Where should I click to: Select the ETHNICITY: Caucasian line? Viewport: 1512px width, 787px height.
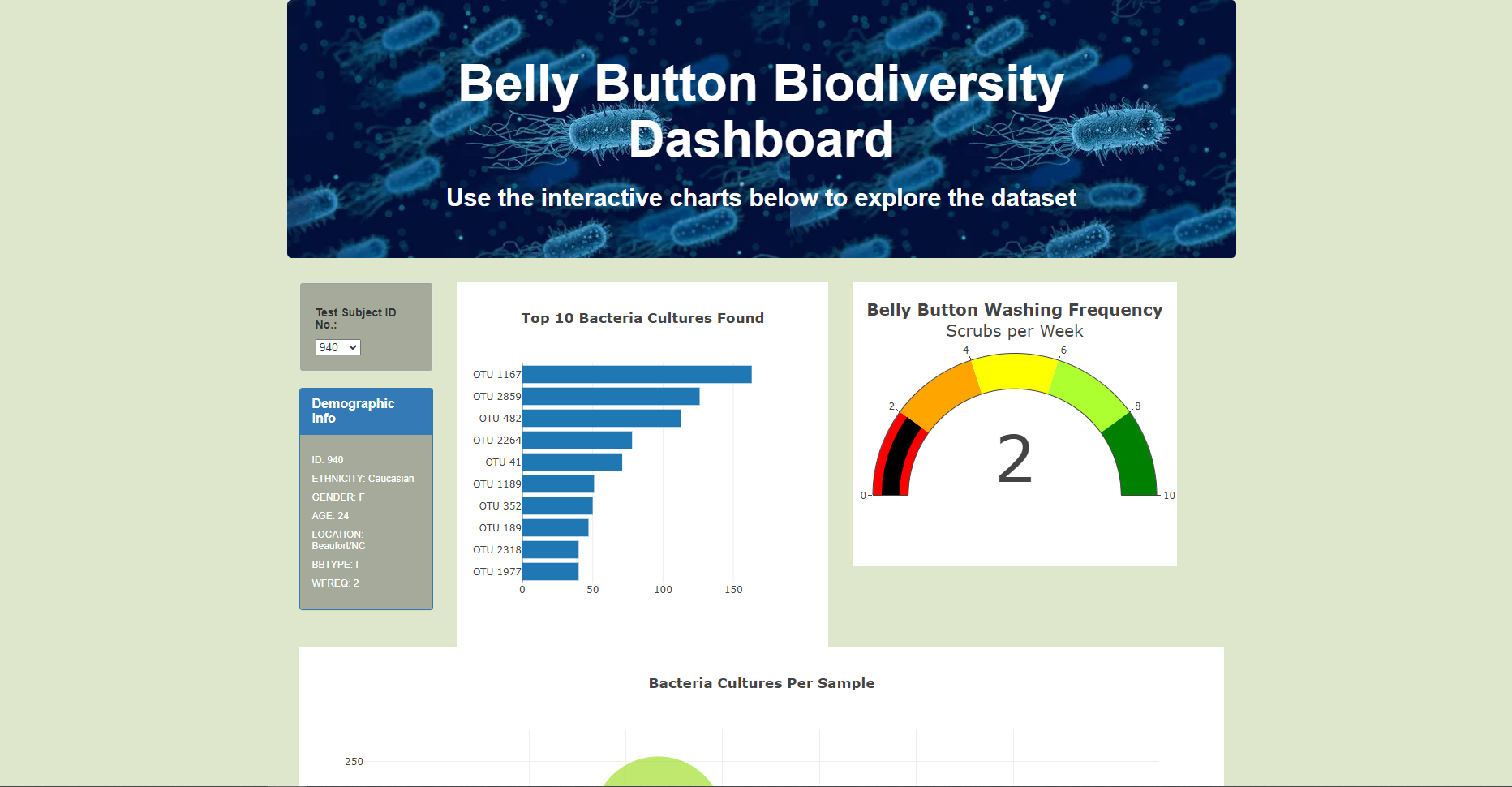click(x=363, y=479)
